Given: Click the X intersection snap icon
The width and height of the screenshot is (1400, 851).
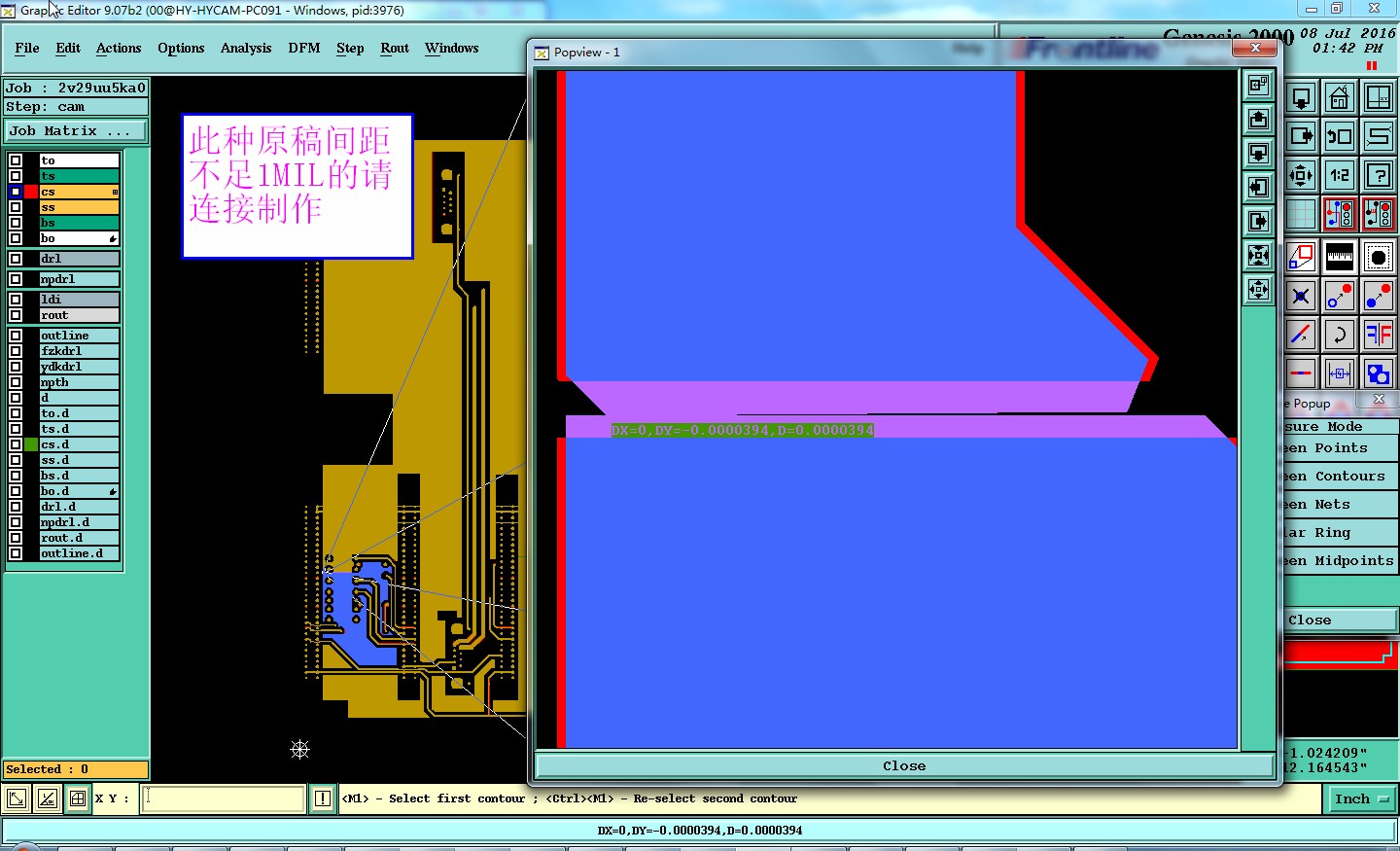Looking at the screenshot, I should click(x=1301, y=296).
